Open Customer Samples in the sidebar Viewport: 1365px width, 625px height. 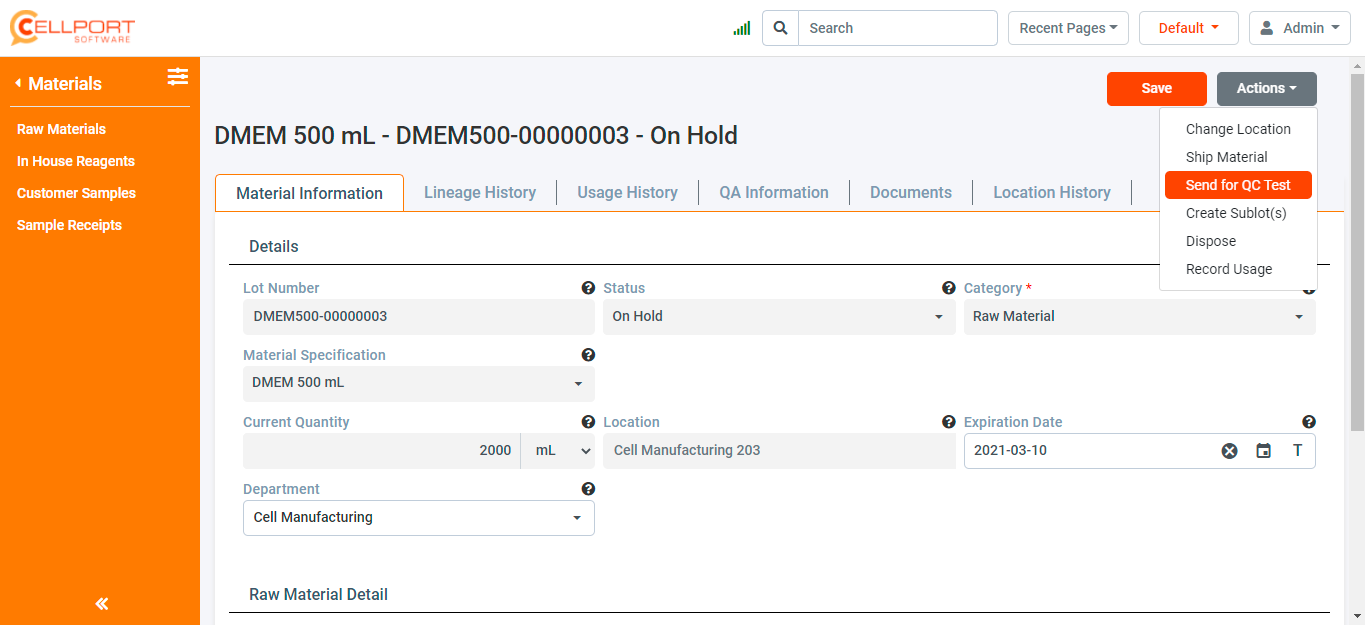[x=76, y=193]
